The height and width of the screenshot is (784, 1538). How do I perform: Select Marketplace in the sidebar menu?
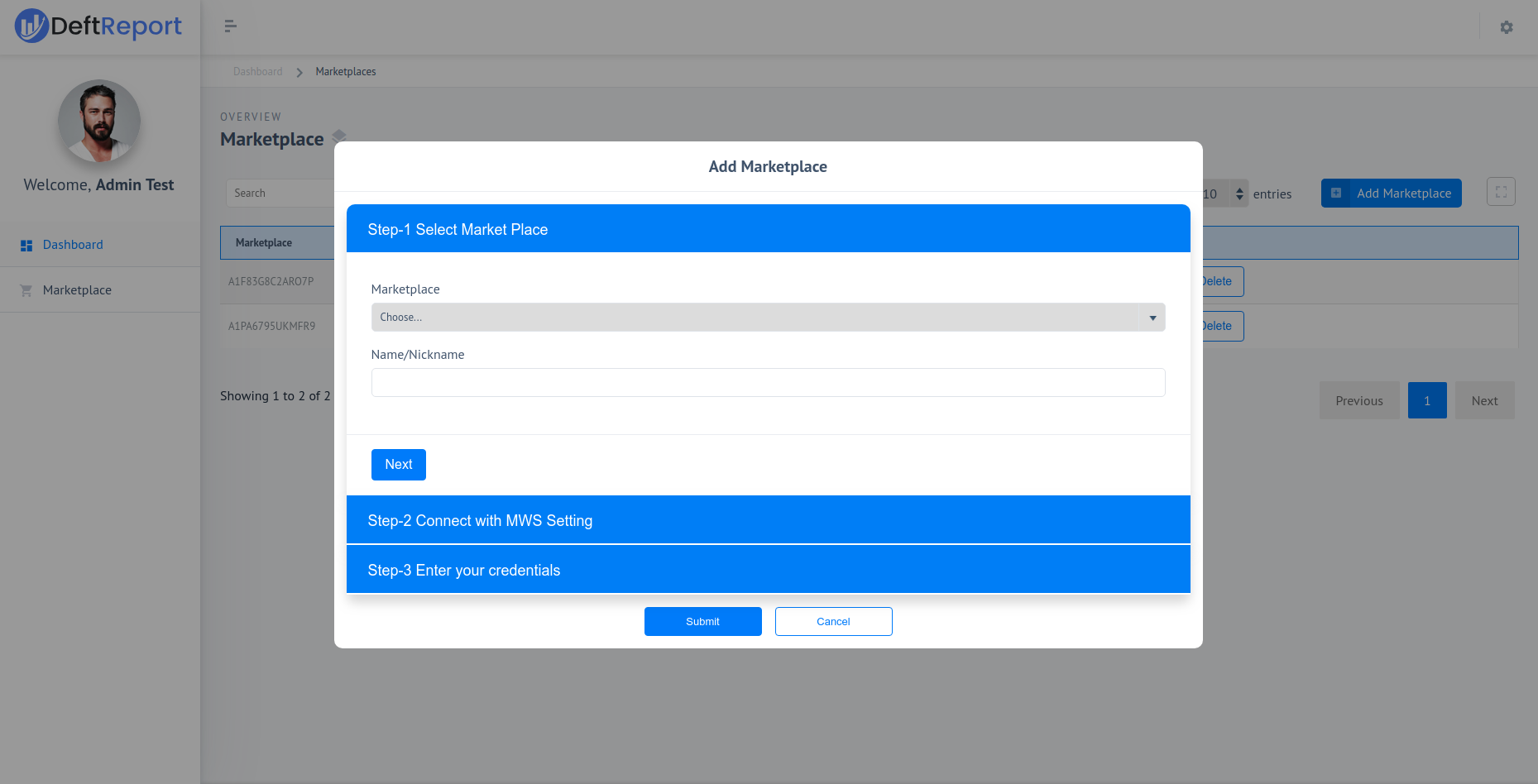(77, 289)
